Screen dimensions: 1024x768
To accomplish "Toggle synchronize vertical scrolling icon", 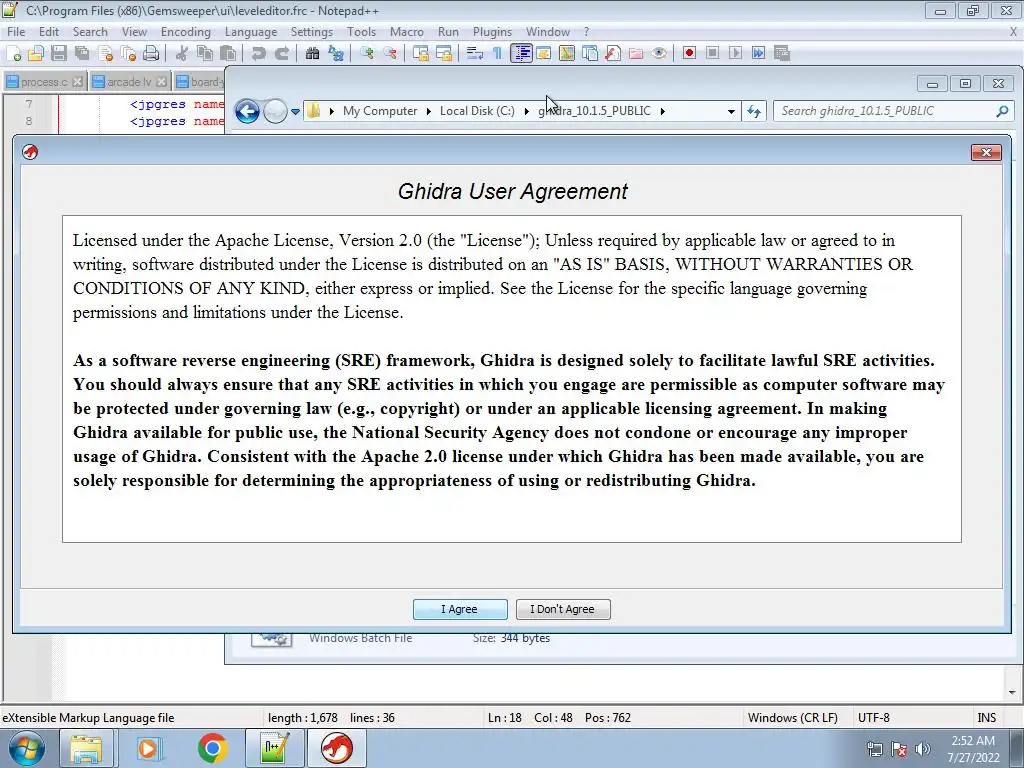I will coord(421,54).
